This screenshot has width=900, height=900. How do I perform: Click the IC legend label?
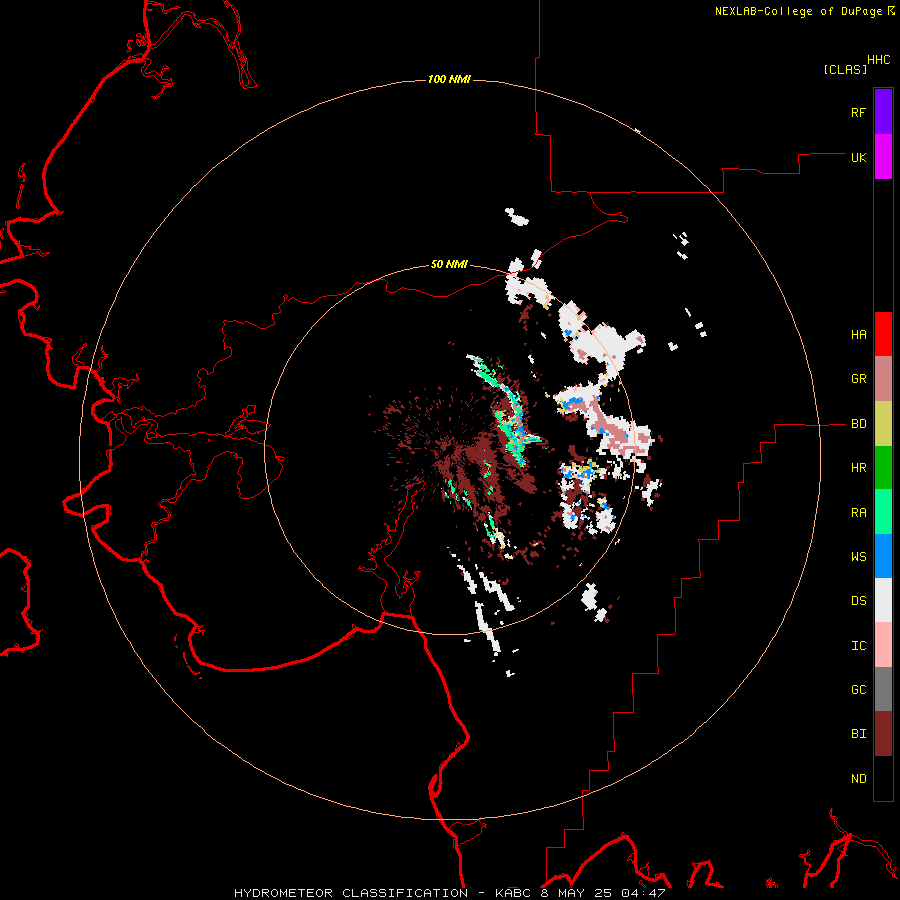pos(858,646)
